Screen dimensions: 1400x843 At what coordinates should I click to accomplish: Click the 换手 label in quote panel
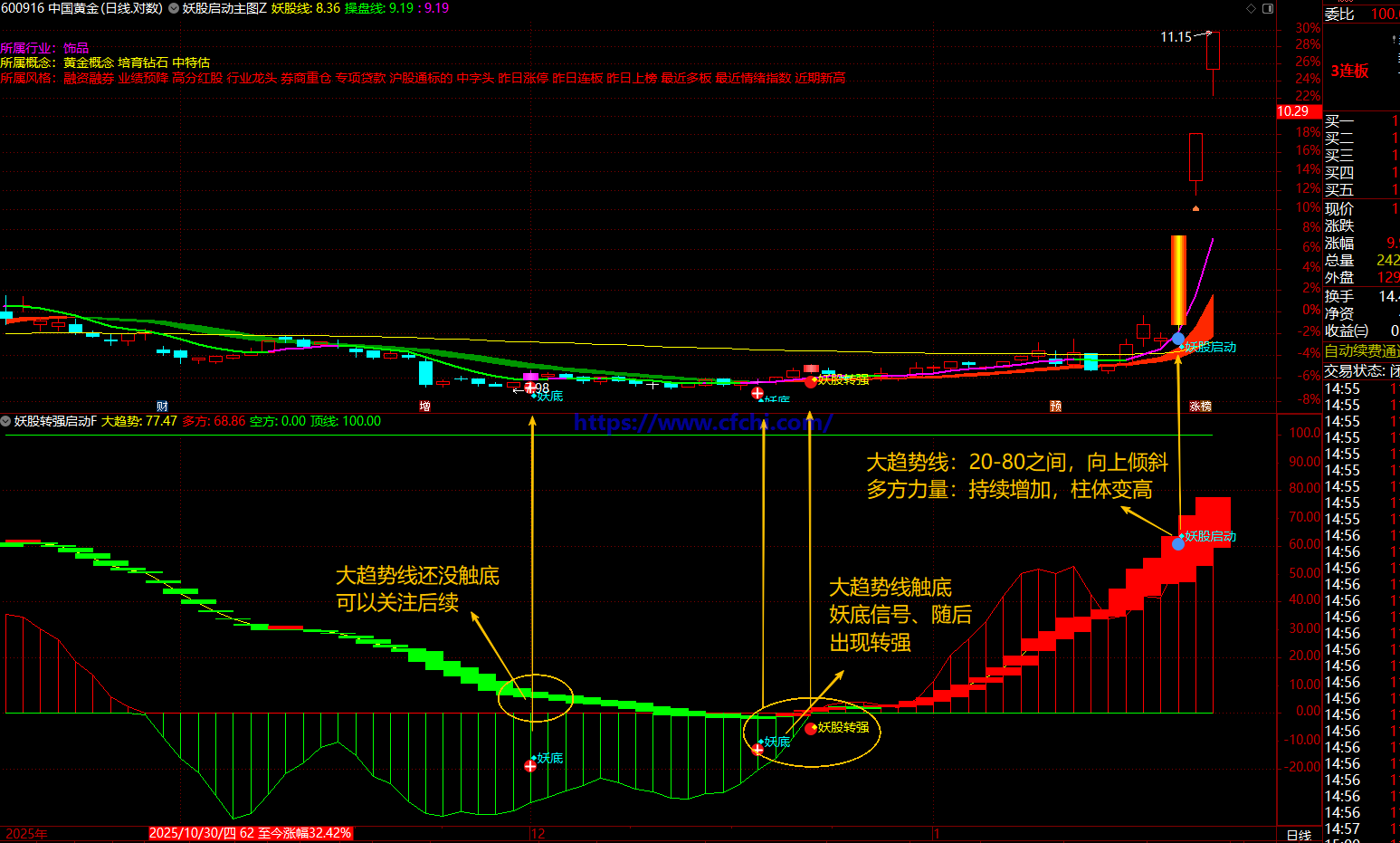point(1339,296)
